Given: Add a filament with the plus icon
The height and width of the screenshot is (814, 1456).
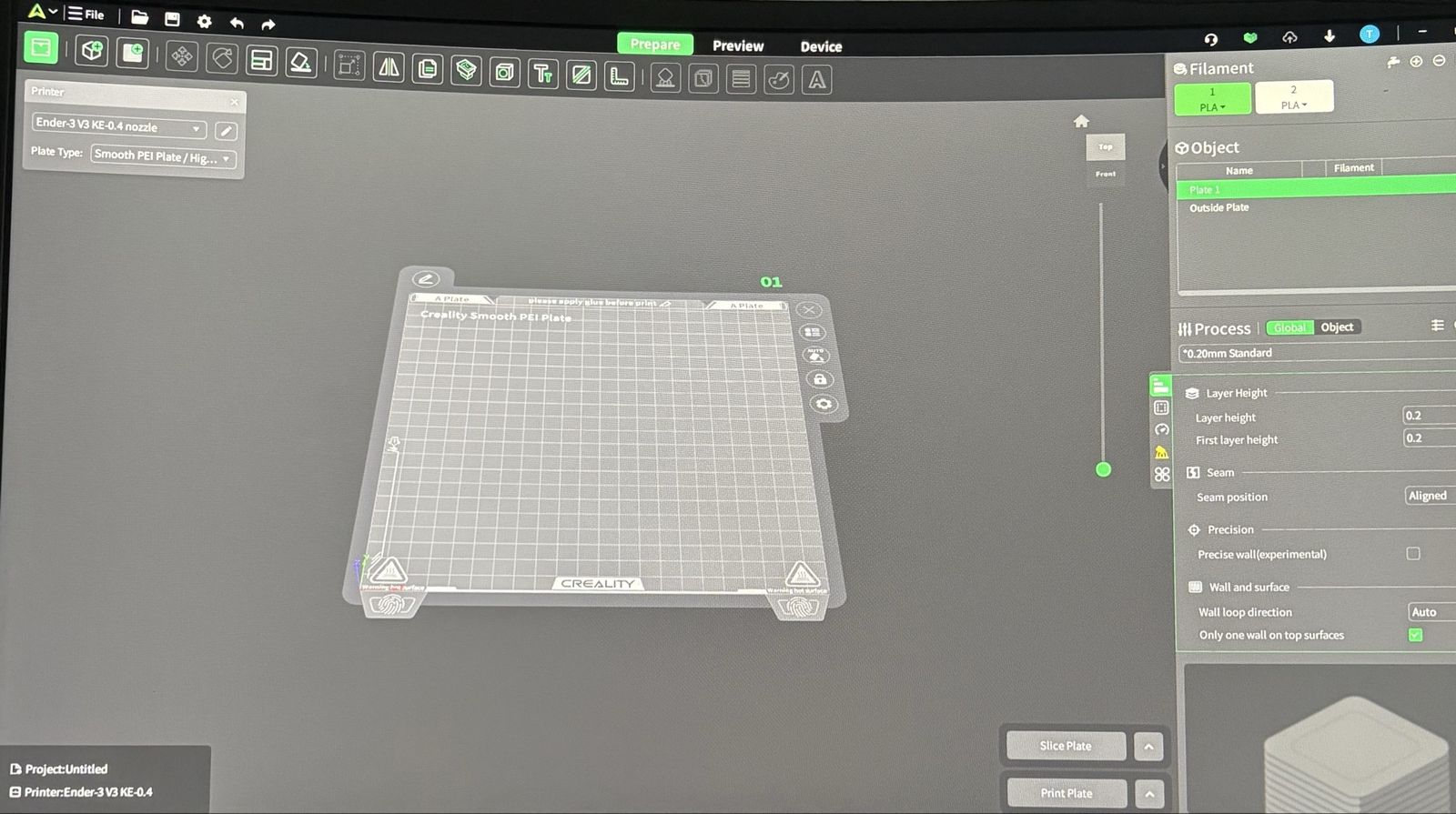Looking at the screenshot, I should pos(1416,62).
